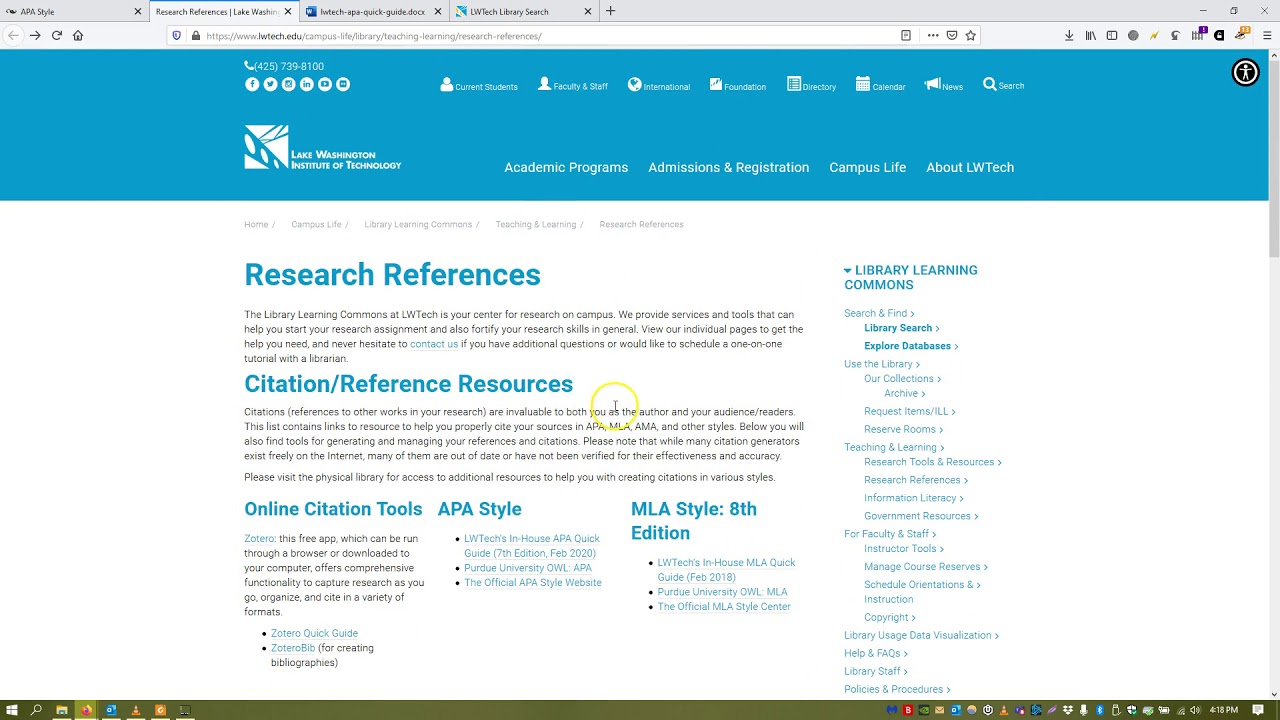Open the Zotero link
Viewport: 1280px width, 720px height.
click(x=259, y=539)
